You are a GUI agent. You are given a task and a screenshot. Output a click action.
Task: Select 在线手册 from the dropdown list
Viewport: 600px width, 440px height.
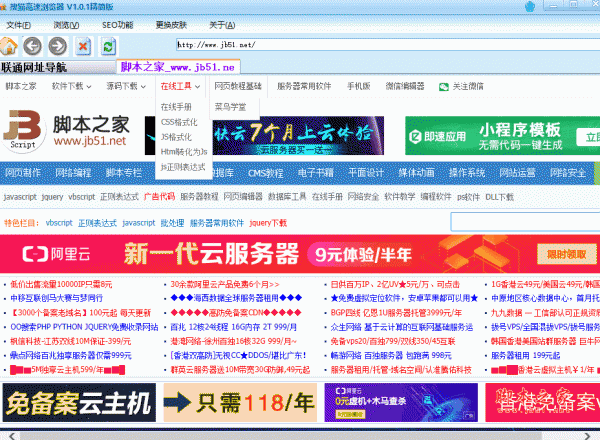pos(176,107)
